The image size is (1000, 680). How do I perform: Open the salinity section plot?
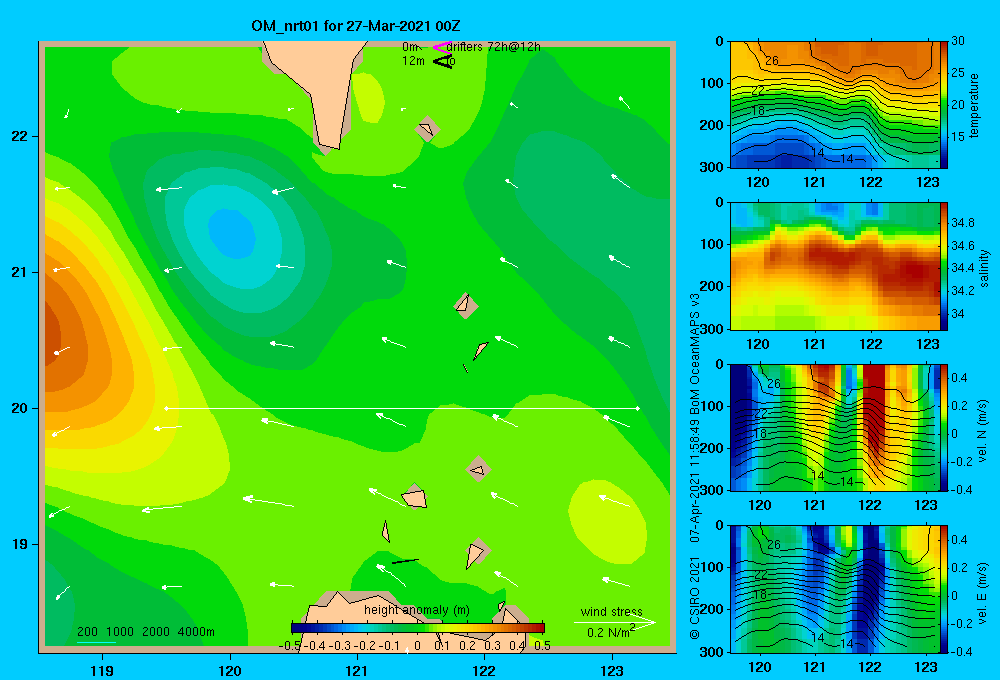point(835,267)
